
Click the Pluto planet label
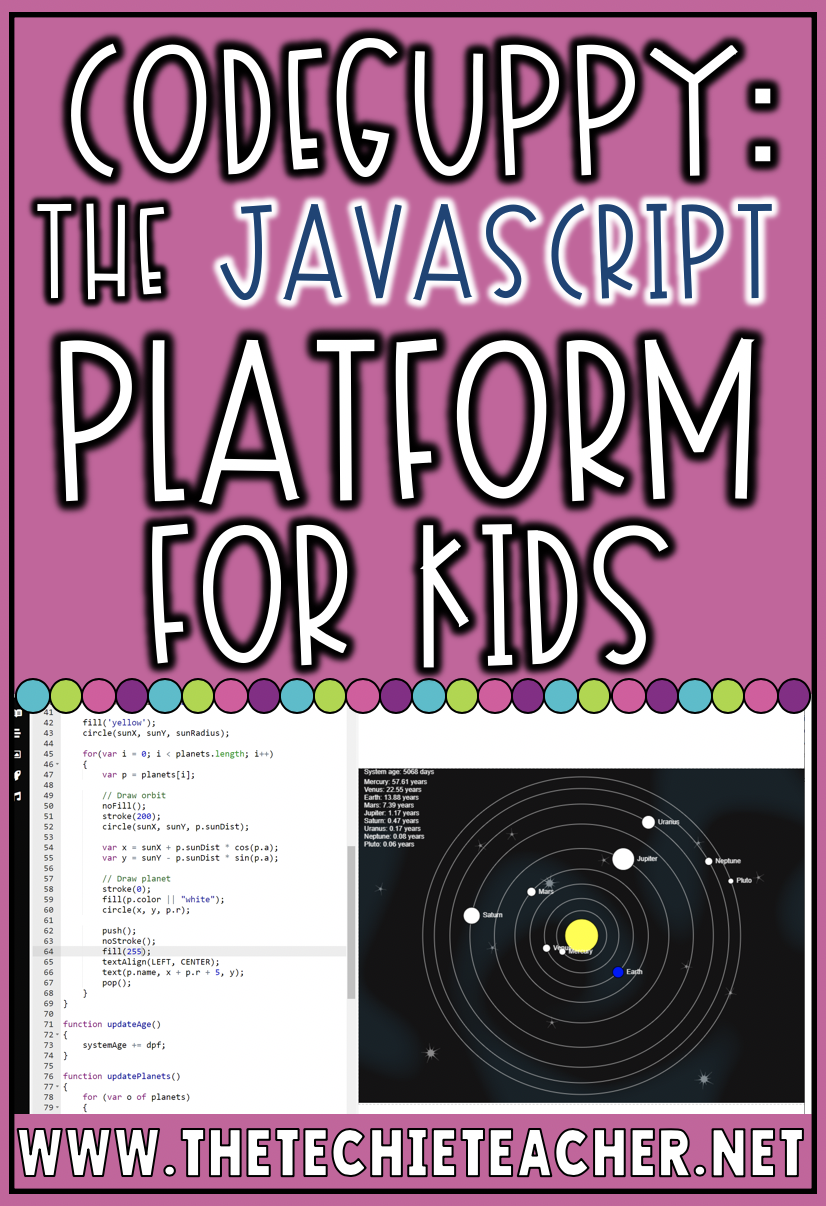744,881
